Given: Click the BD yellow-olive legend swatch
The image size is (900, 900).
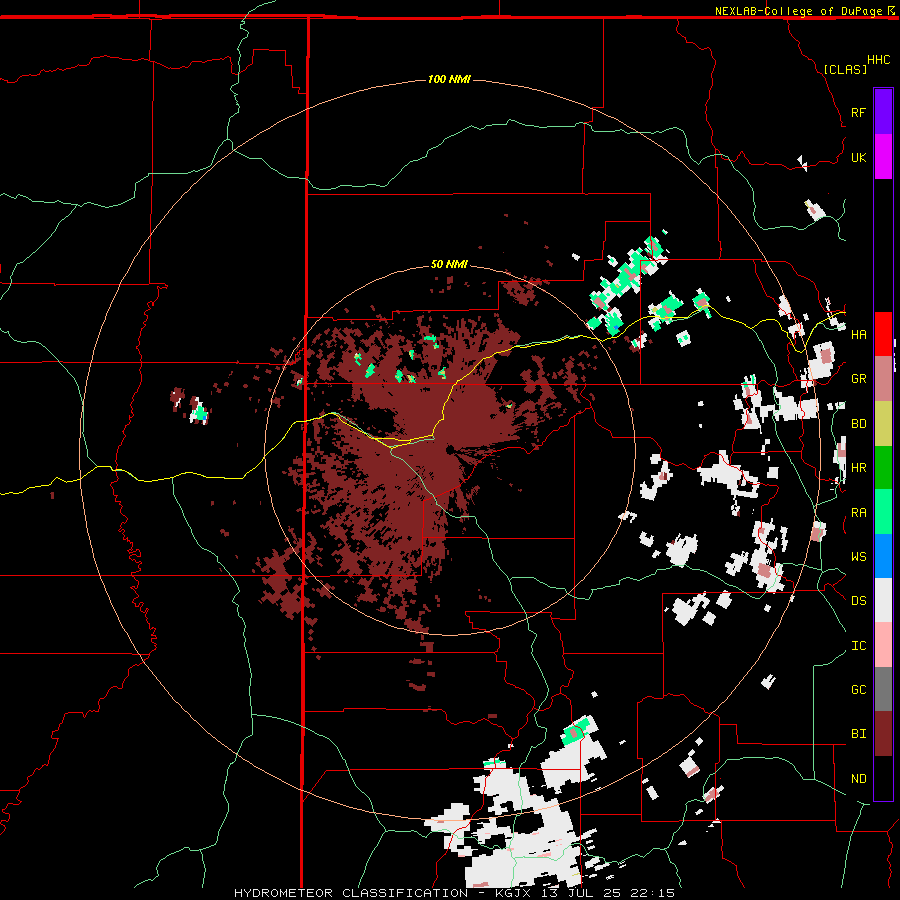Looking at the screenshot, I should (x=883, y=423).
